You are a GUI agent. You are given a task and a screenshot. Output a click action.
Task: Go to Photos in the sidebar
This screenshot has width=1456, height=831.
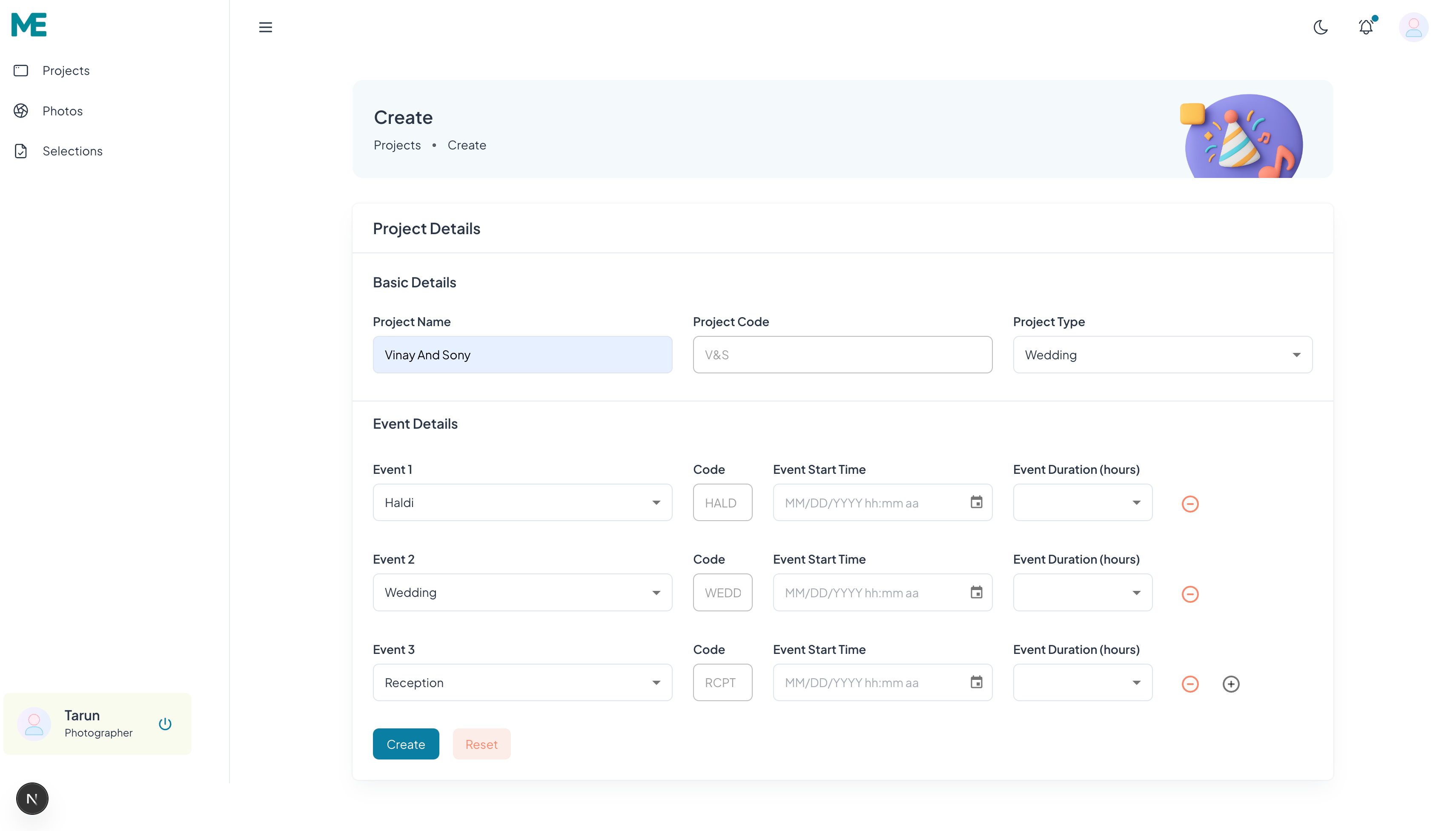(62, 111)
